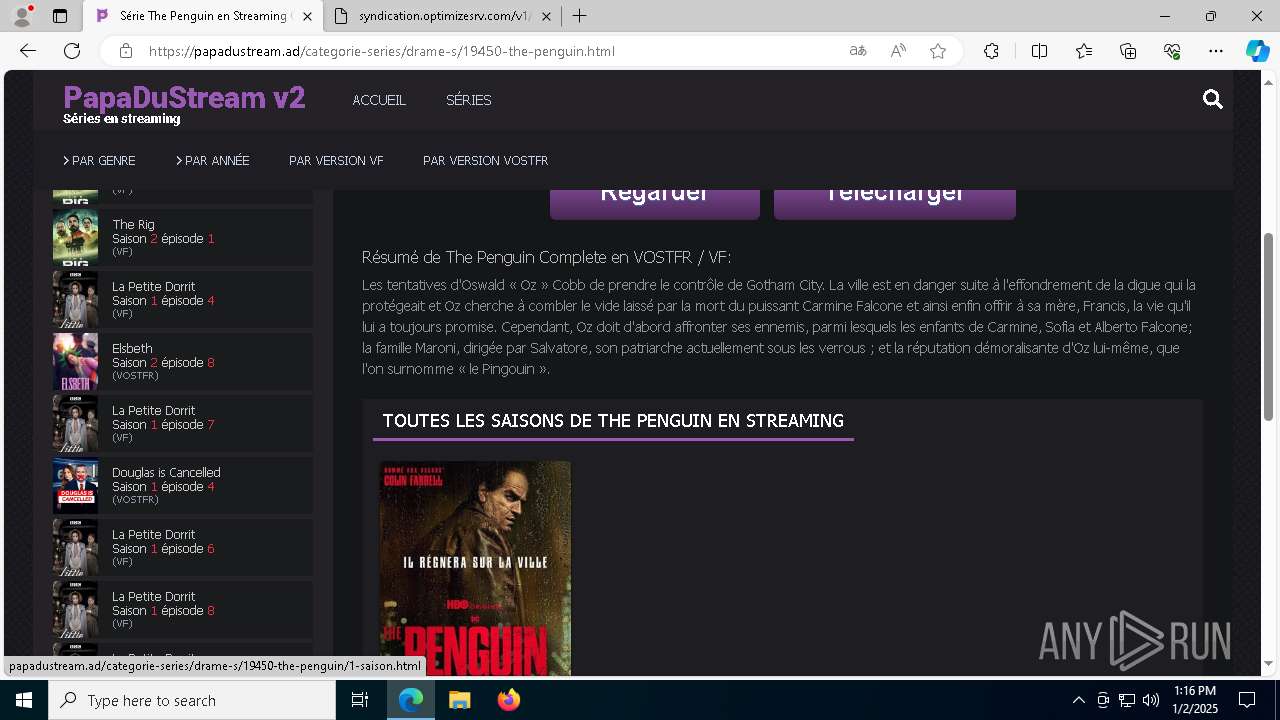Open PAR VERSION VF menu
This screenshot has width=1280, height=720.
pos(336,160)
